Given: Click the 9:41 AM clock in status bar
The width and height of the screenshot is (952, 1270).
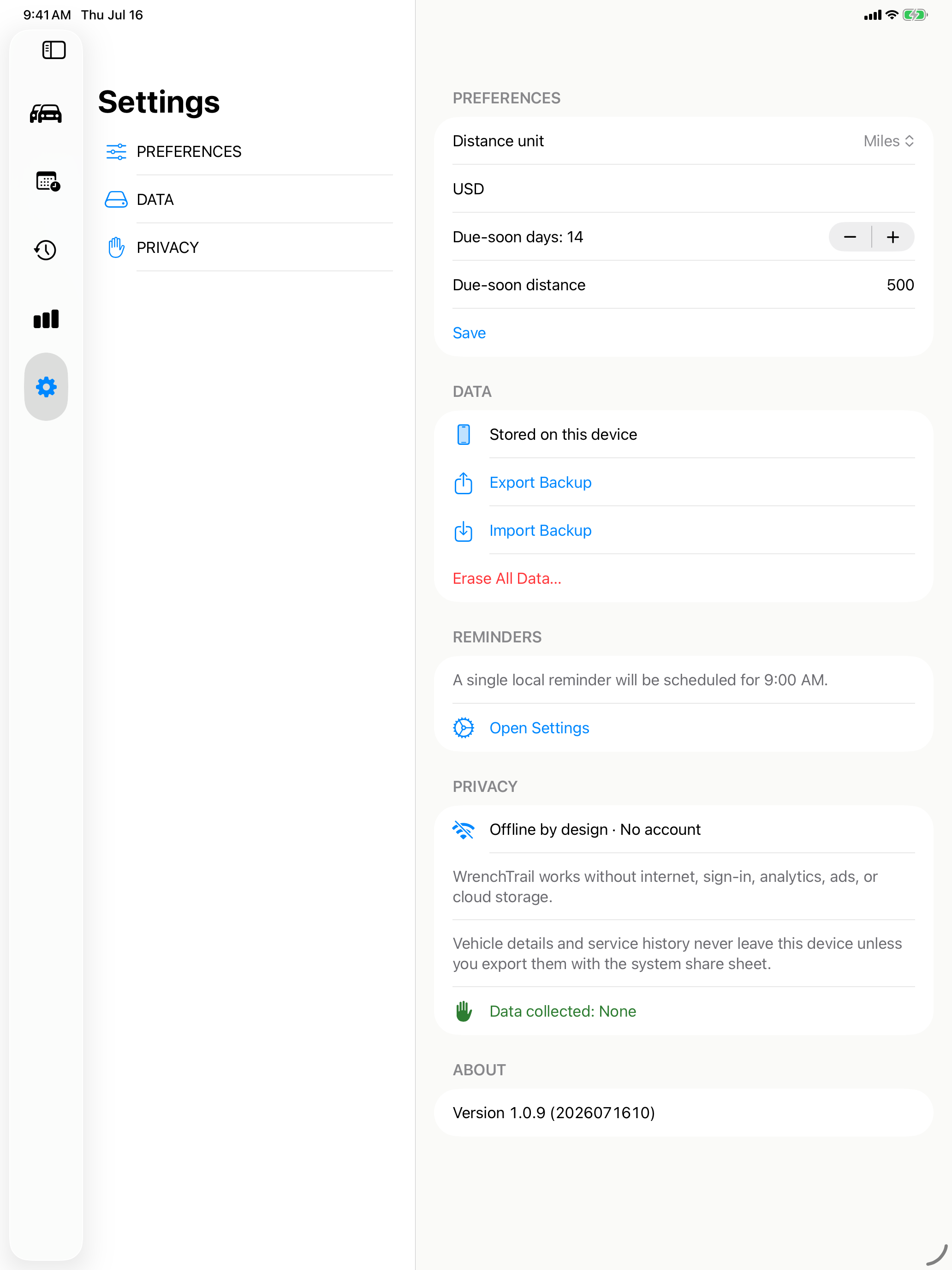Looking at the screenshot, I should point(47,15).
